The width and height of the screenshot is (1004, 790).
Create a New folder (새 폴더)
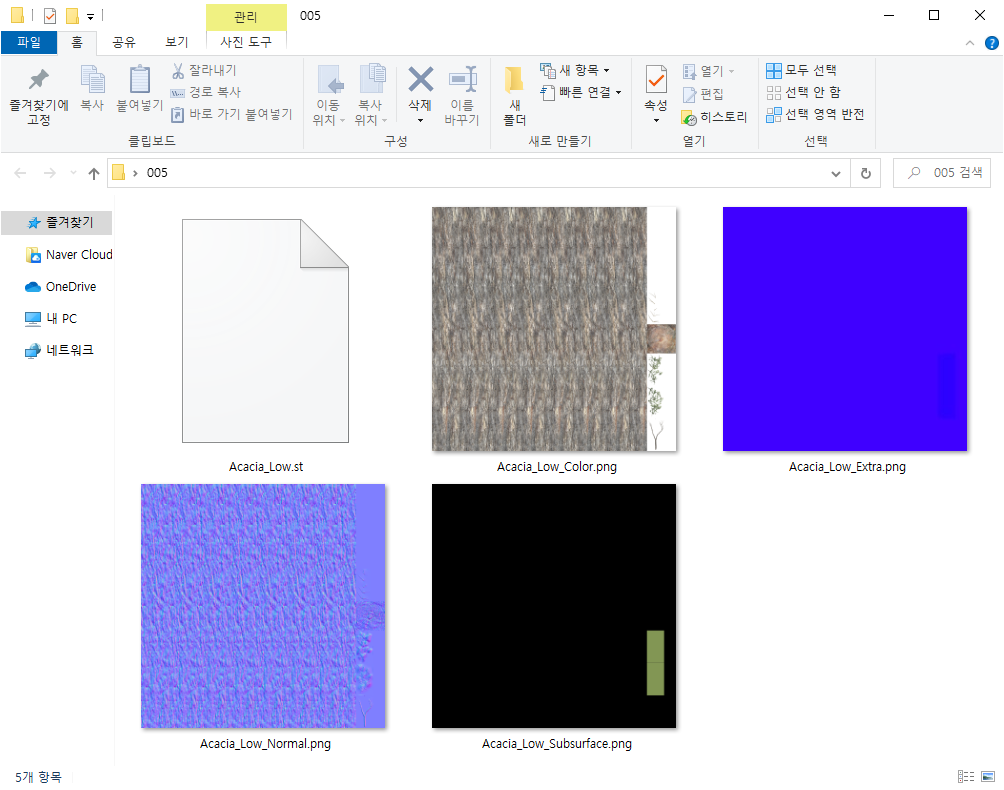click(514, 95)
